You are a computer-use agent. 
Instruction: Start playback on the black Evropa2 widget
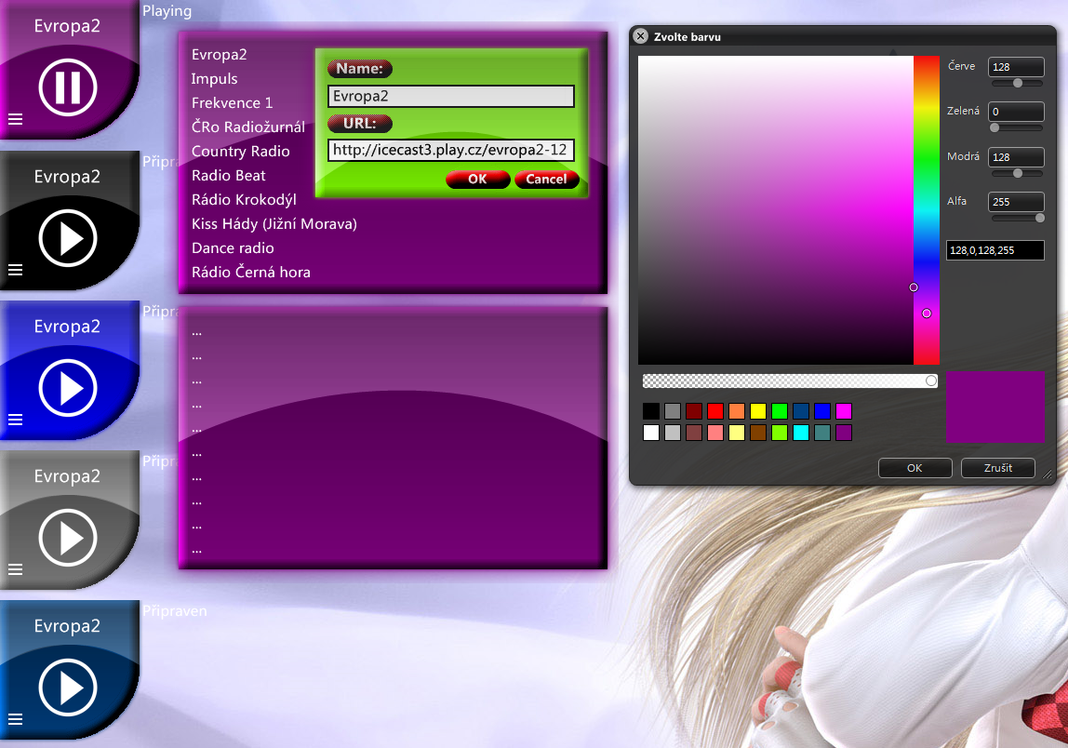68,238
